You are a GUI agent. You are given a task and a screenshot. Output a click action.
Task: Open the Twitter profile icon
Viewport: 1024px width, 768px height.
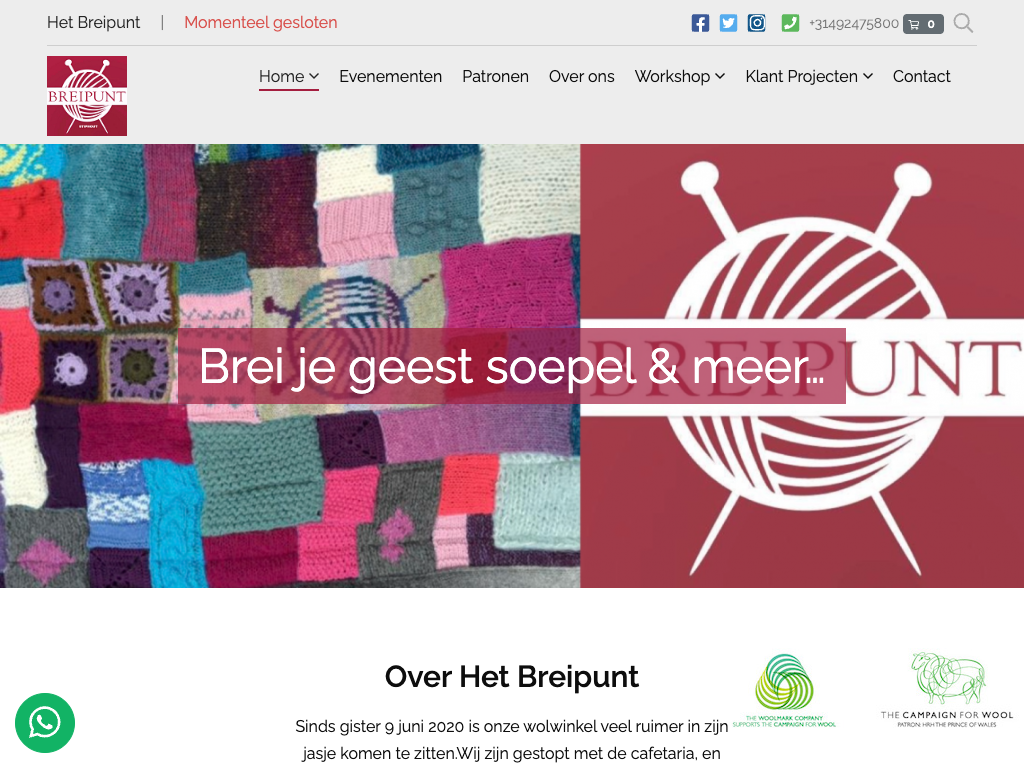pos(728,24)
